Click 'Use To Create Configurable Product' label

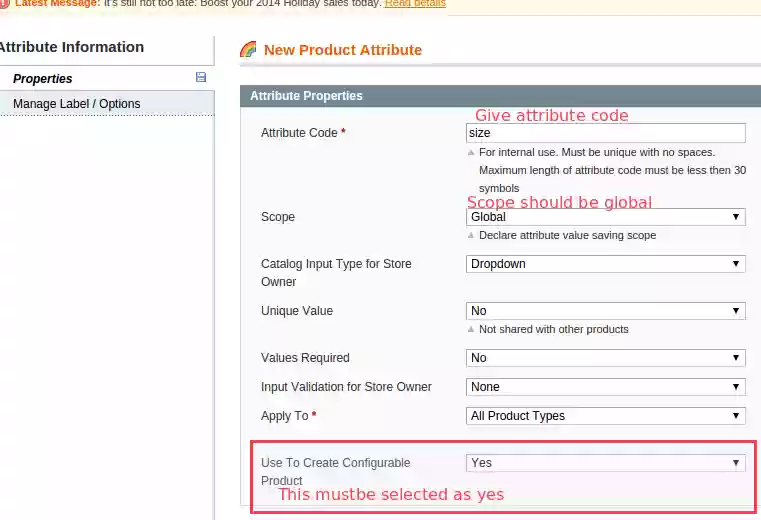[x=335, y=471]
